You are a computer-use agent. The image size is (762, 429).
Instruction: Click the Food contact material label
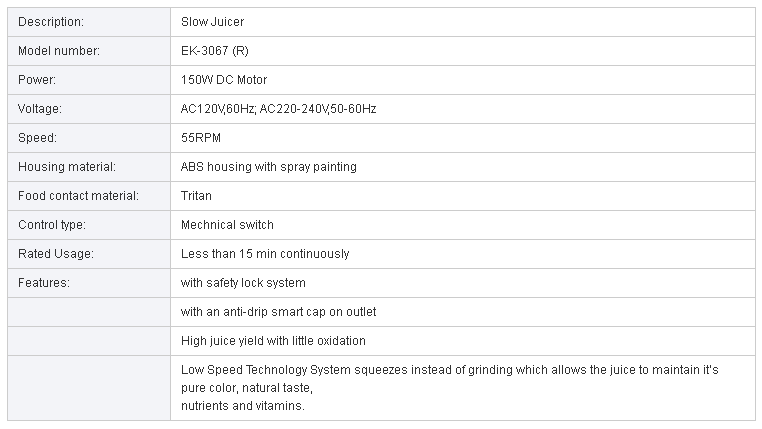(78, 196)
